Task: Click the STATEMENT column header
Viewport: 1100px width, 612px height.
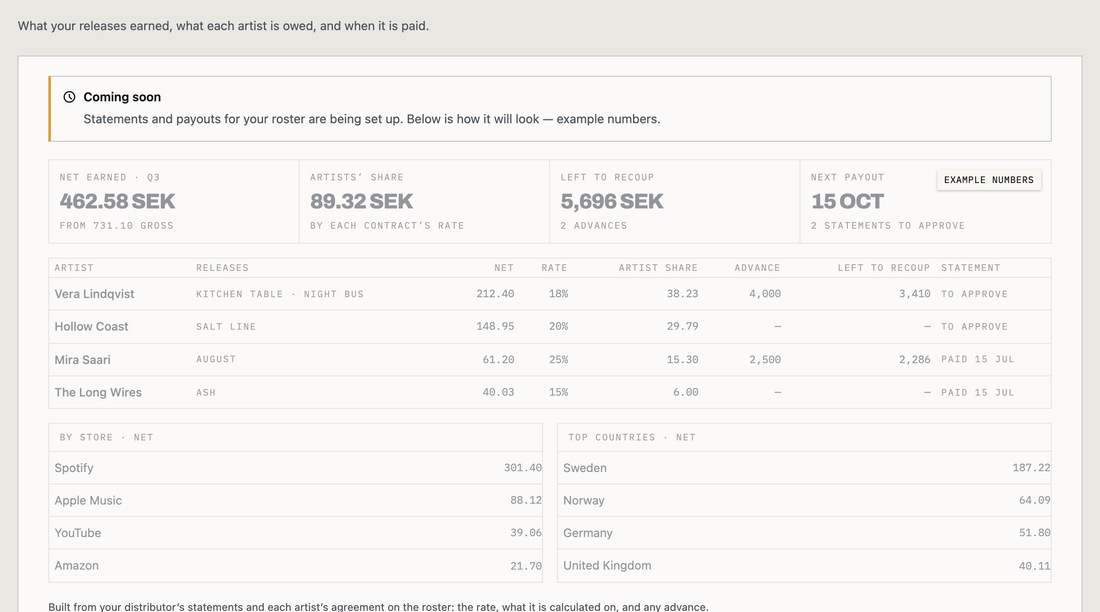Action: pyautogui.click(x=971, y=267)
